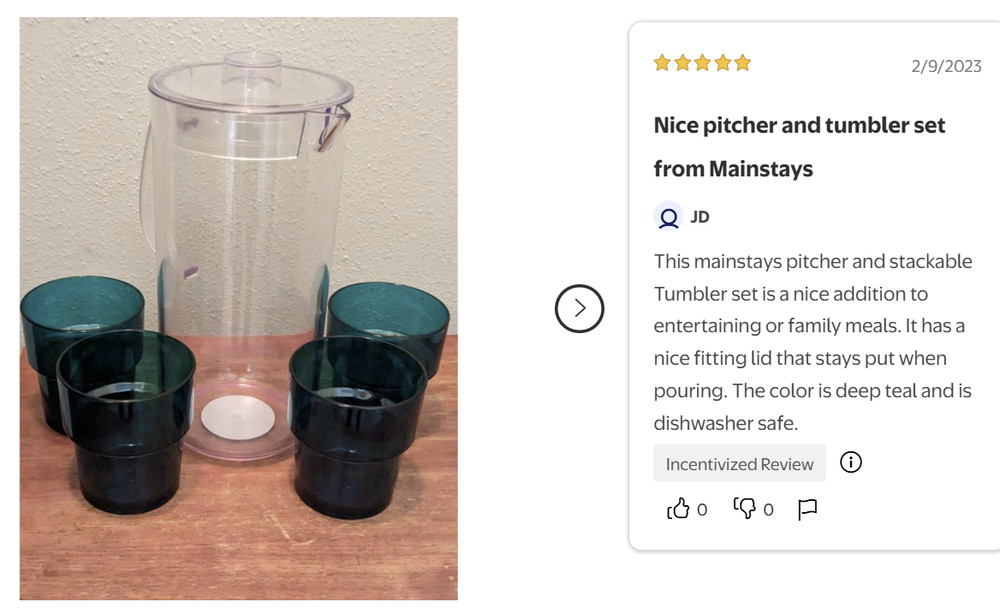Select the first star of the rating

pyautogui.click(x=662, y=62)
